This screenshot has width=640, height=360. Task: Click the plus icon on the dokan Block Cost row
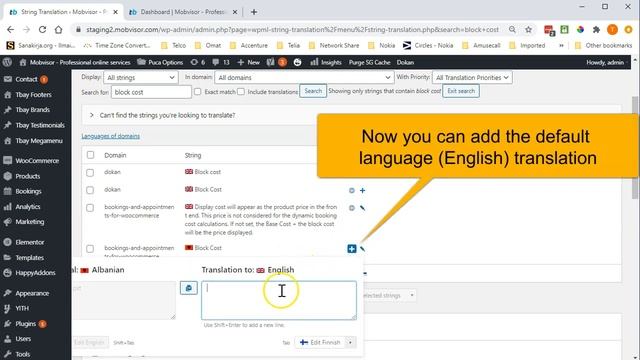[x=362, y=190]
